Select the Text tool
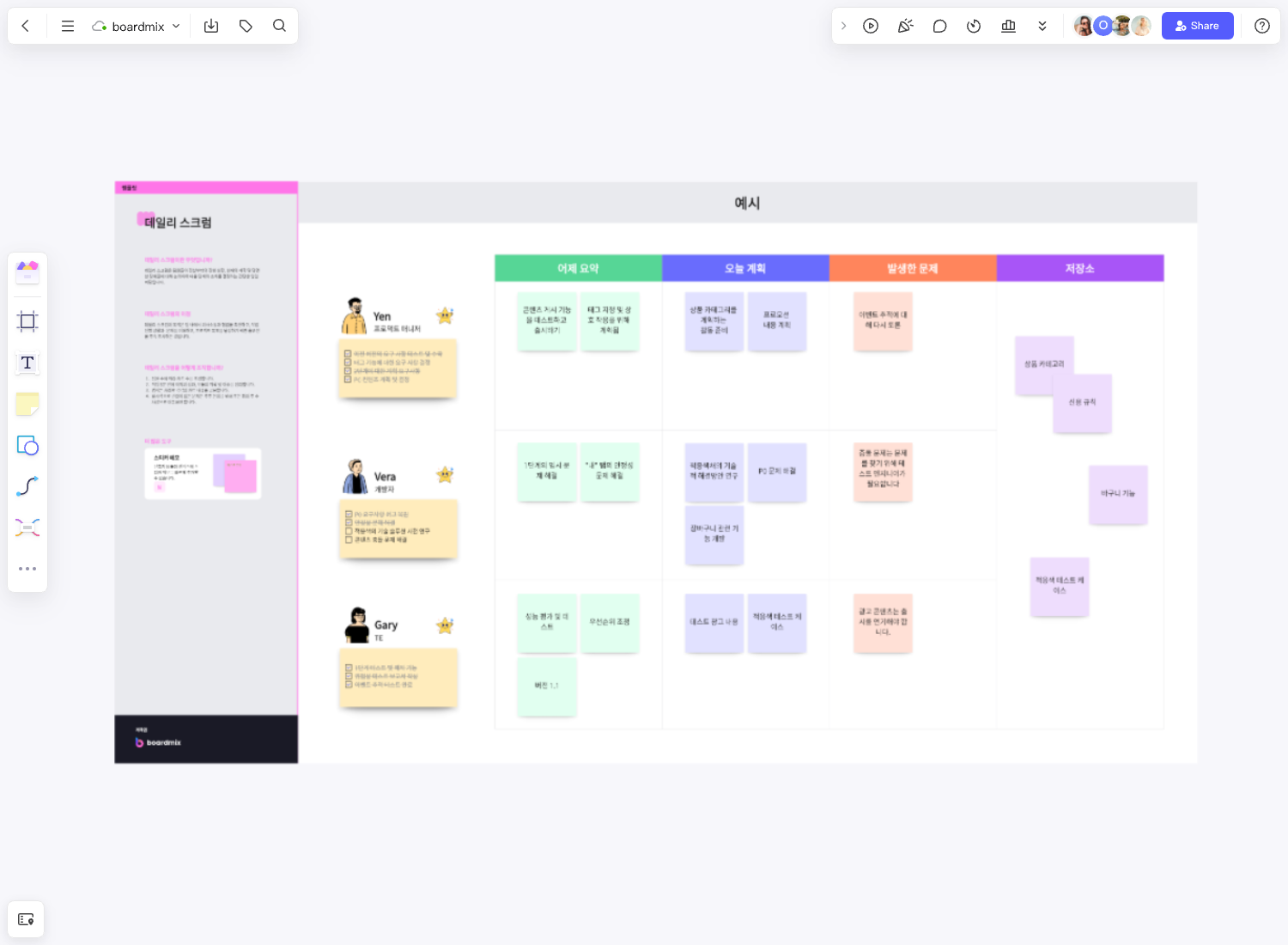The height and width of the screenshot is (945, 1288). click(x=27, y=363)
